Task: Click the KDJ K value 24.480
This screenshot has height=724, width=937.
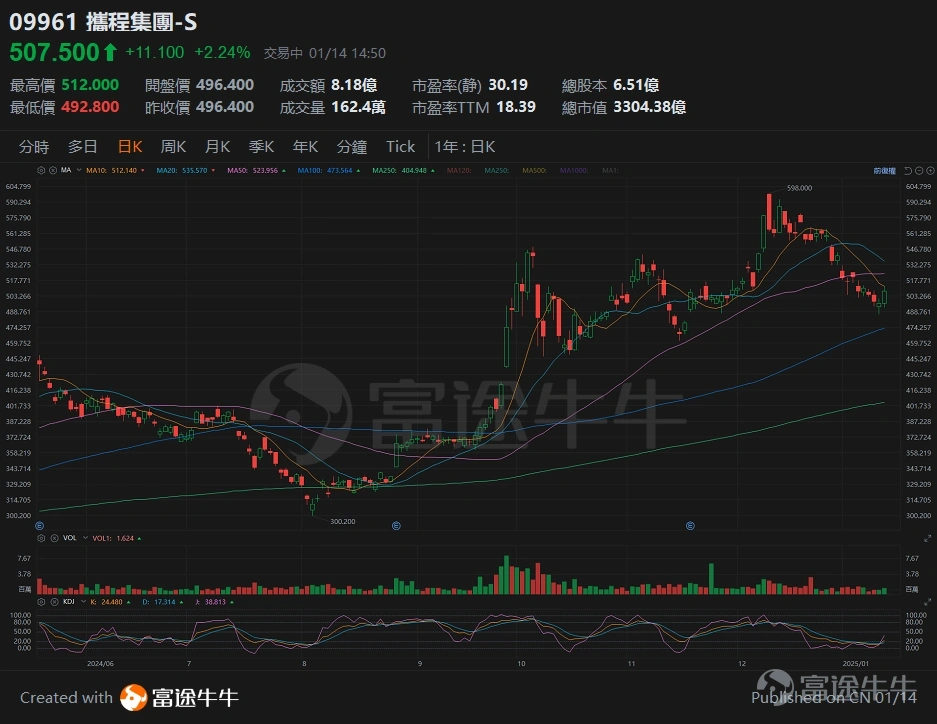Action: tap(110, 602)
